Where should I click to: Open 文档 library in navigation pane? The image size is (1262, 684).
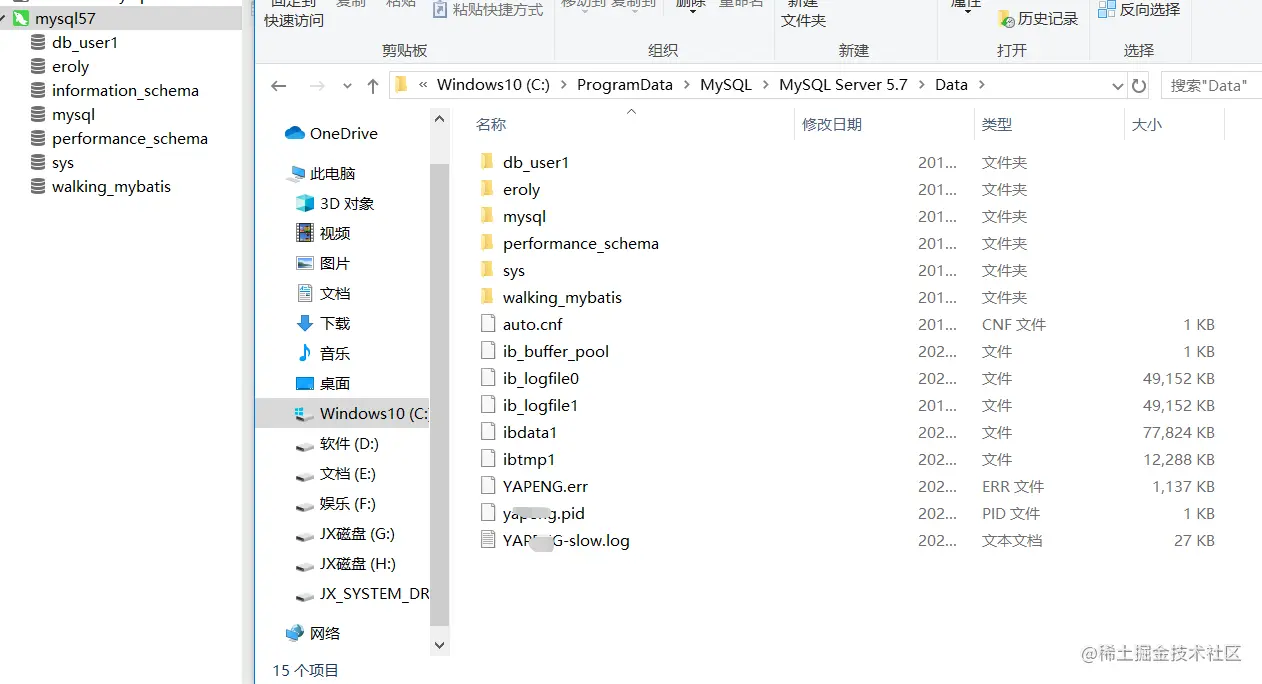tap(323, 293)
